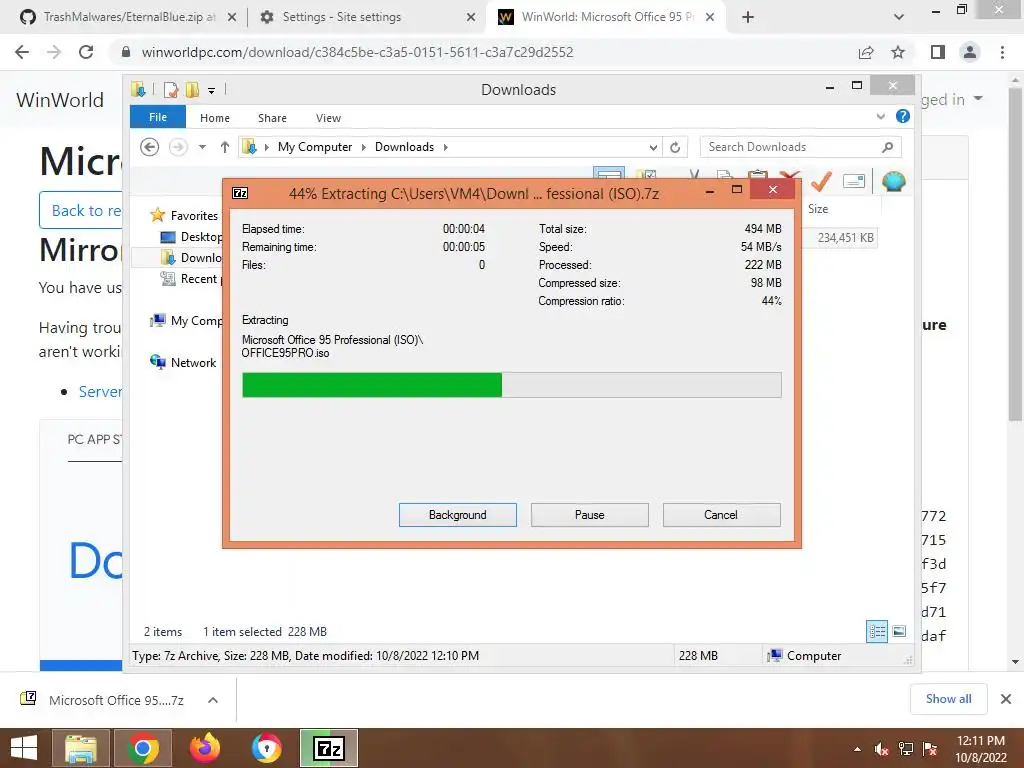This screenshot has height=768, width=1024.
Task: Open Windows Start button
Action: (x=24, y=748)
